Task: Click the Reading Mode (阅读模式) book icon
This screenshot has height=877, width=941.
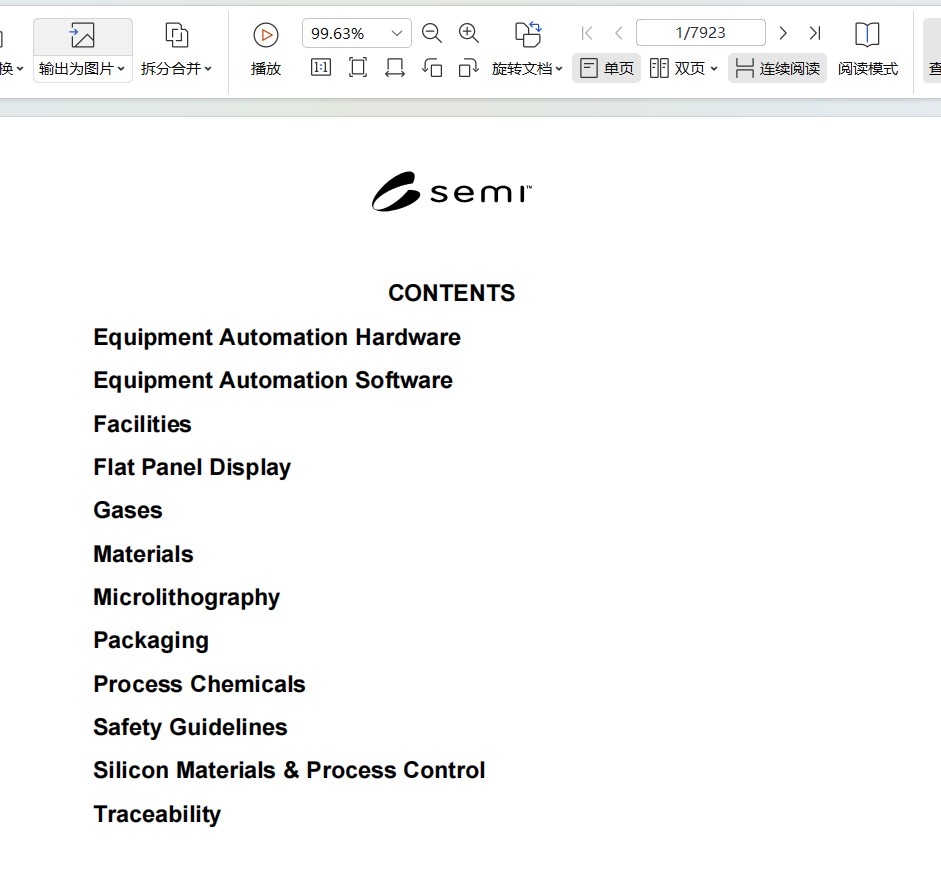Action: pos(867,34)
